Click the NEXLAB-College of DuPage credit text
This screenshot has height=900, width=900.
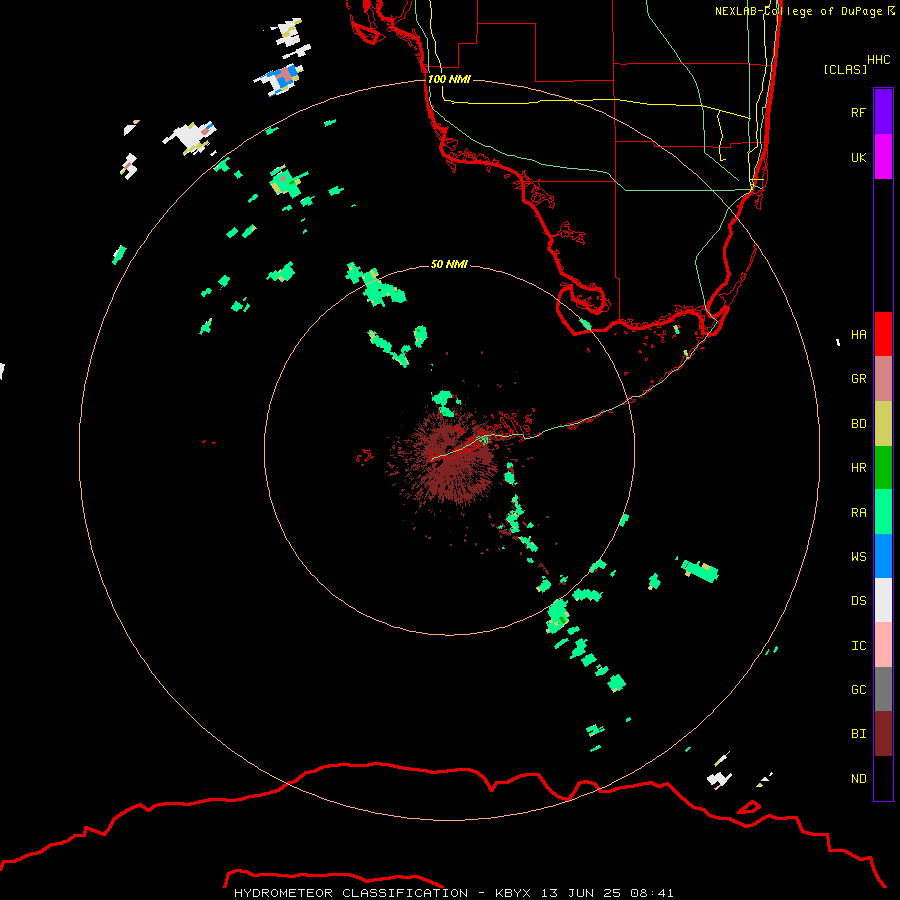804,11
